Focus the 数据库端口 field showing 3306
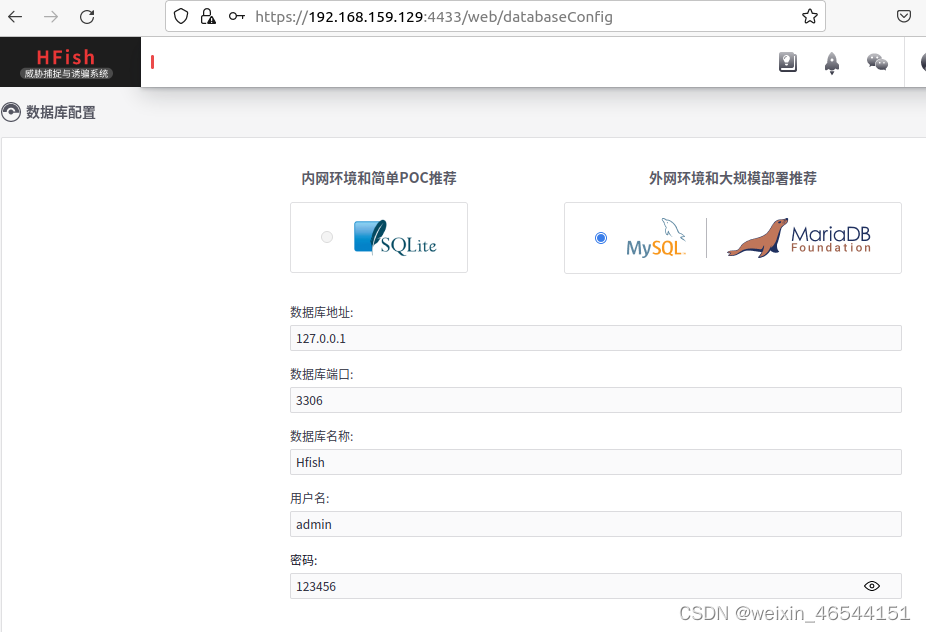 pos(595,400)
